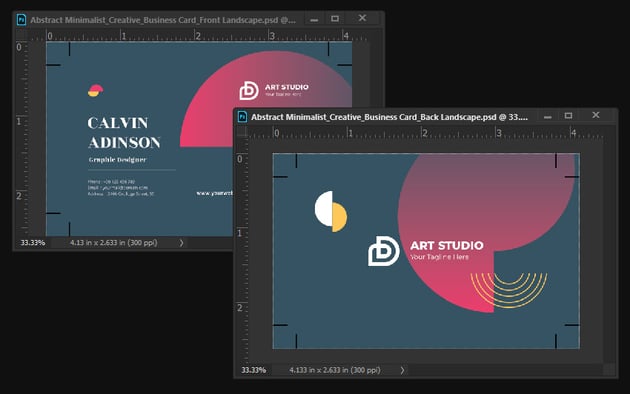
Task: Click the horizontal ruler in Front Landscape window
Action: 198,36
